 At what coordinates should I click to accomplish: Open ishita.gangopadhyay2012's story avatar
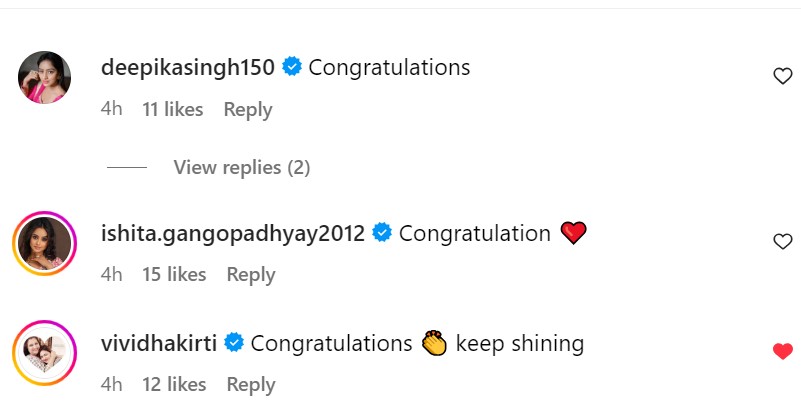(x=45, y=243)
